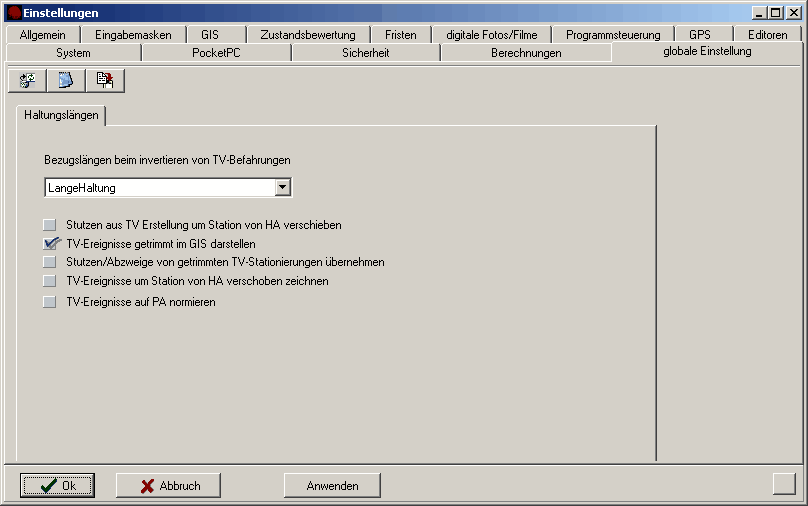Click the red Einstellungen title bar icon

click(x=14, y=13)
